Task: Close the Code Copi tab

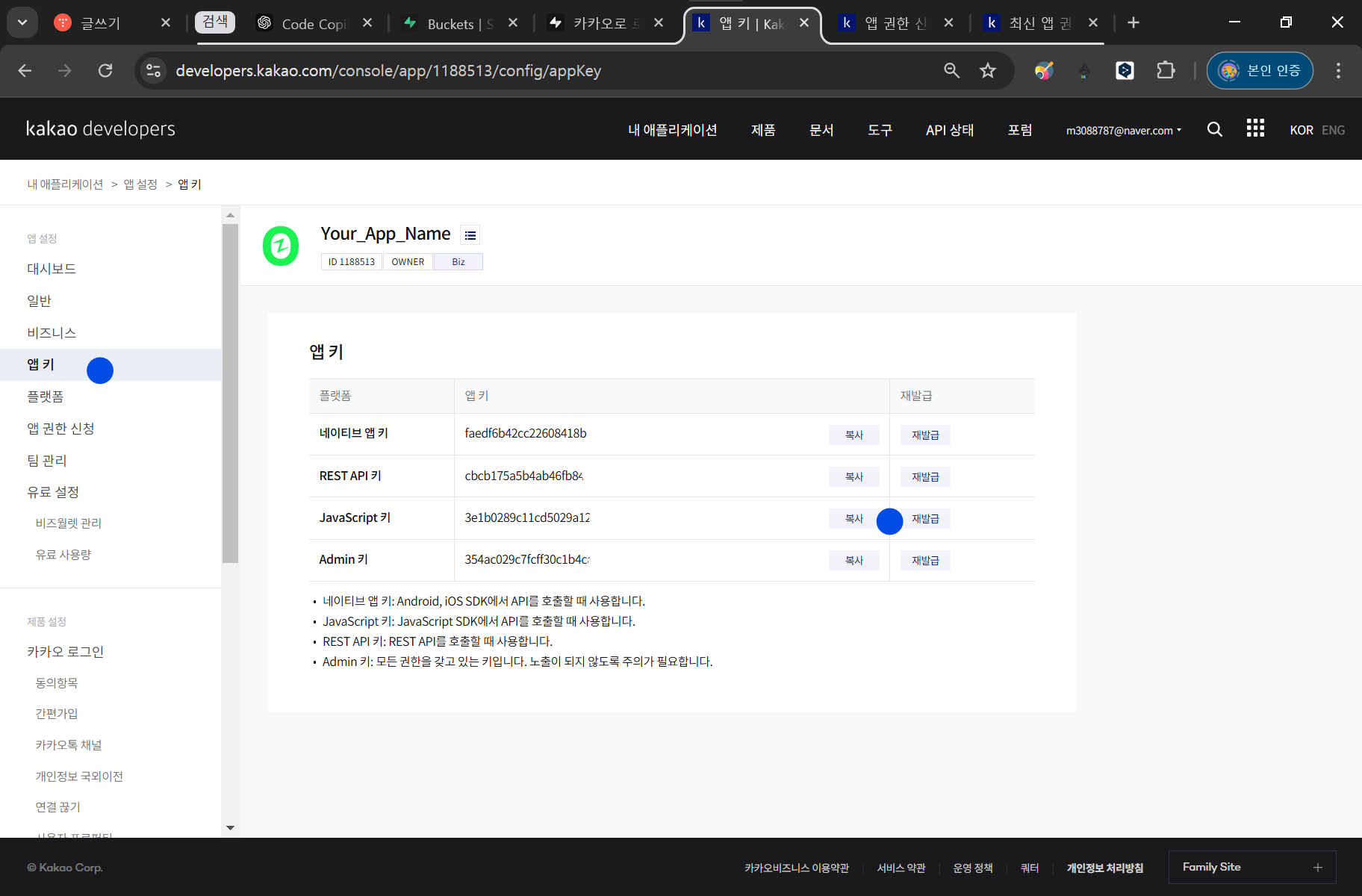Action: click(x=367, y=22)
